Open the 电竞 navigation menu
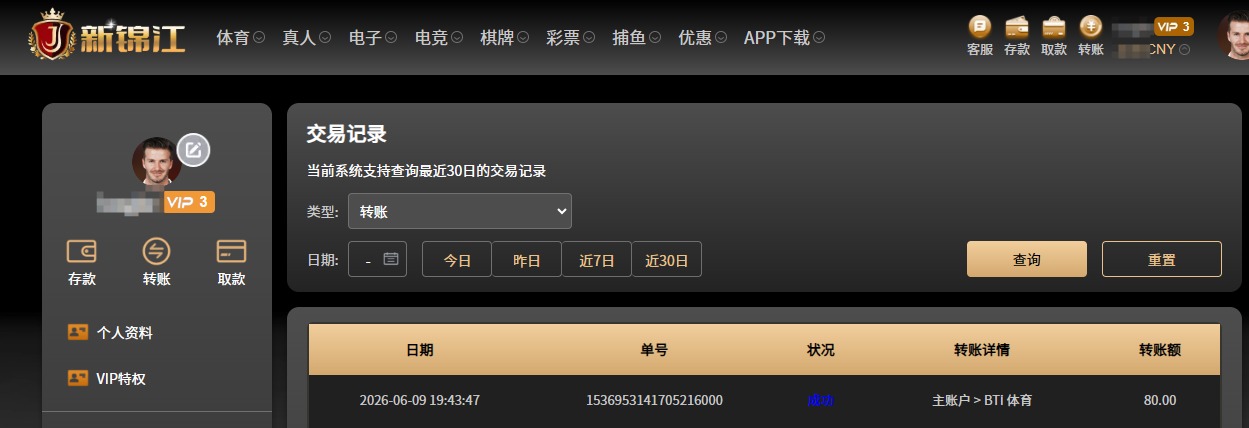Screen dimensions: 1249x428 439,38
